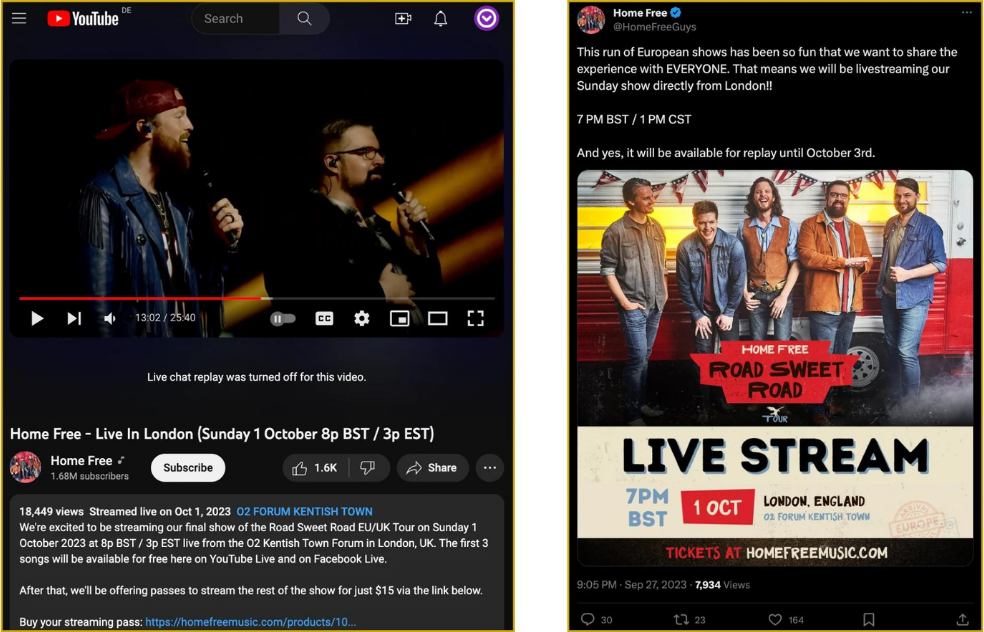Click '1.68M subscribers' text
This screenshot has width=984, height=632.
pos(90,476)
